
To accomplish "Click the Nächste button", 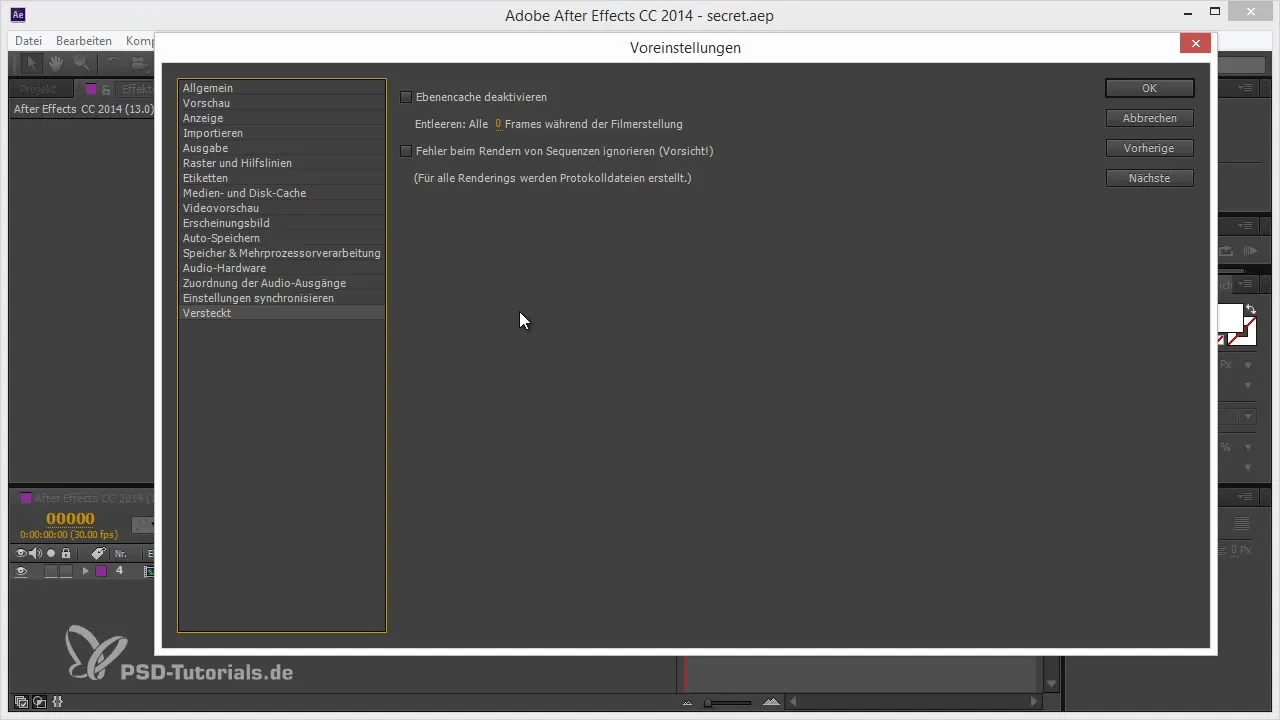I will pos(1149,178).
